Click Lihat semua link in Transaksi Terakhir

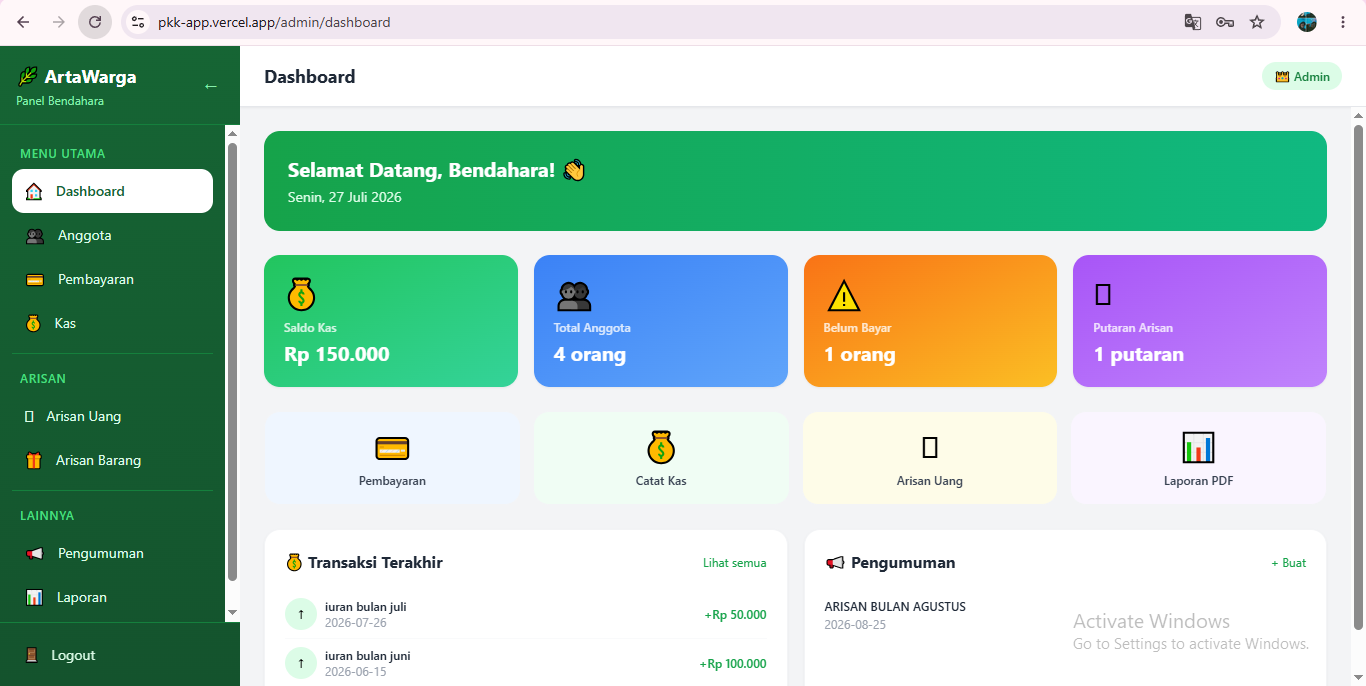tap(735, 563)
